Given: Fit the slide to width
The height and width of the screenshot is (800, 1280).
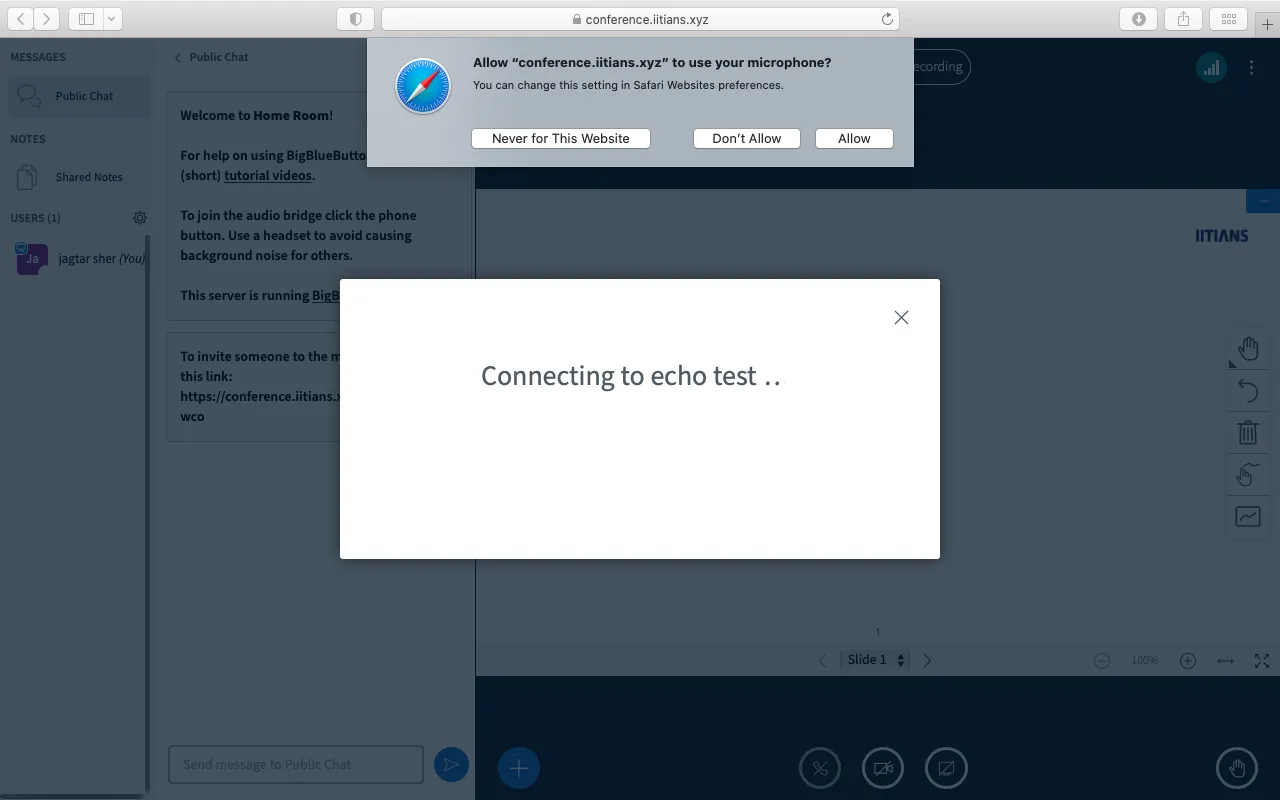Looking at the screenshot, I should (x=1225, y=661).
